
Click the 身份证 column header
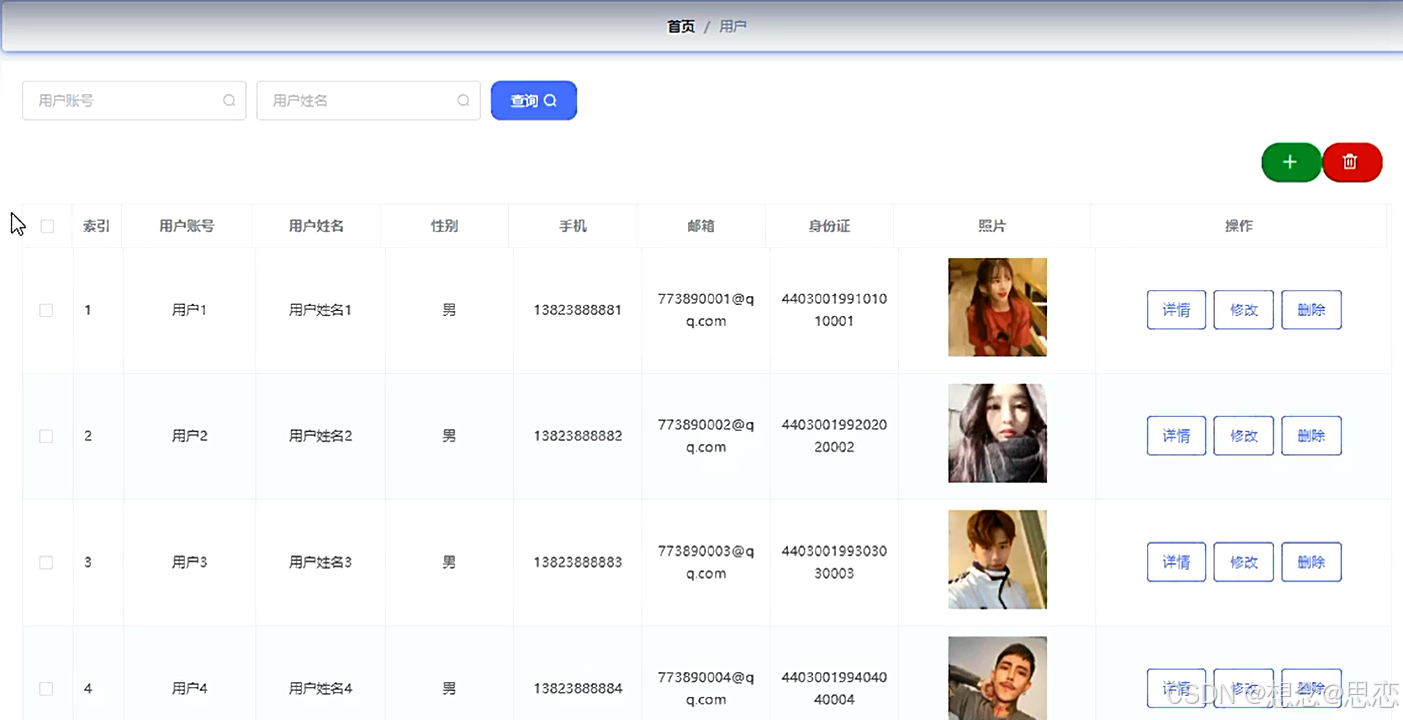tap(829, 226)
